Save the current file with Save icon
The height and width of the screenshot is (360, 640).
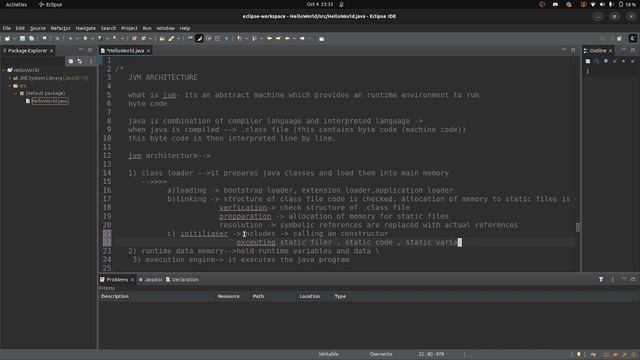point(22,38)
